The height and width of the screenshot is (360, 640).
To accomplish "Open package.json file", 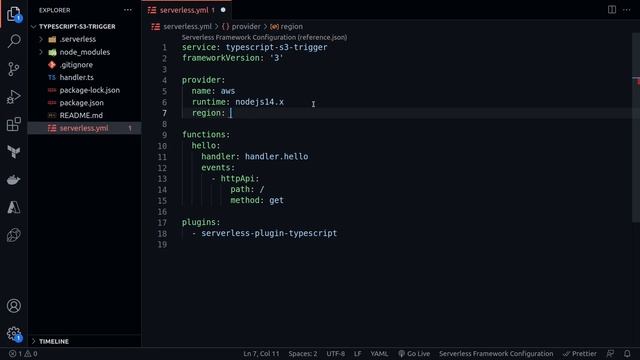I will click(x=81, y=102).
